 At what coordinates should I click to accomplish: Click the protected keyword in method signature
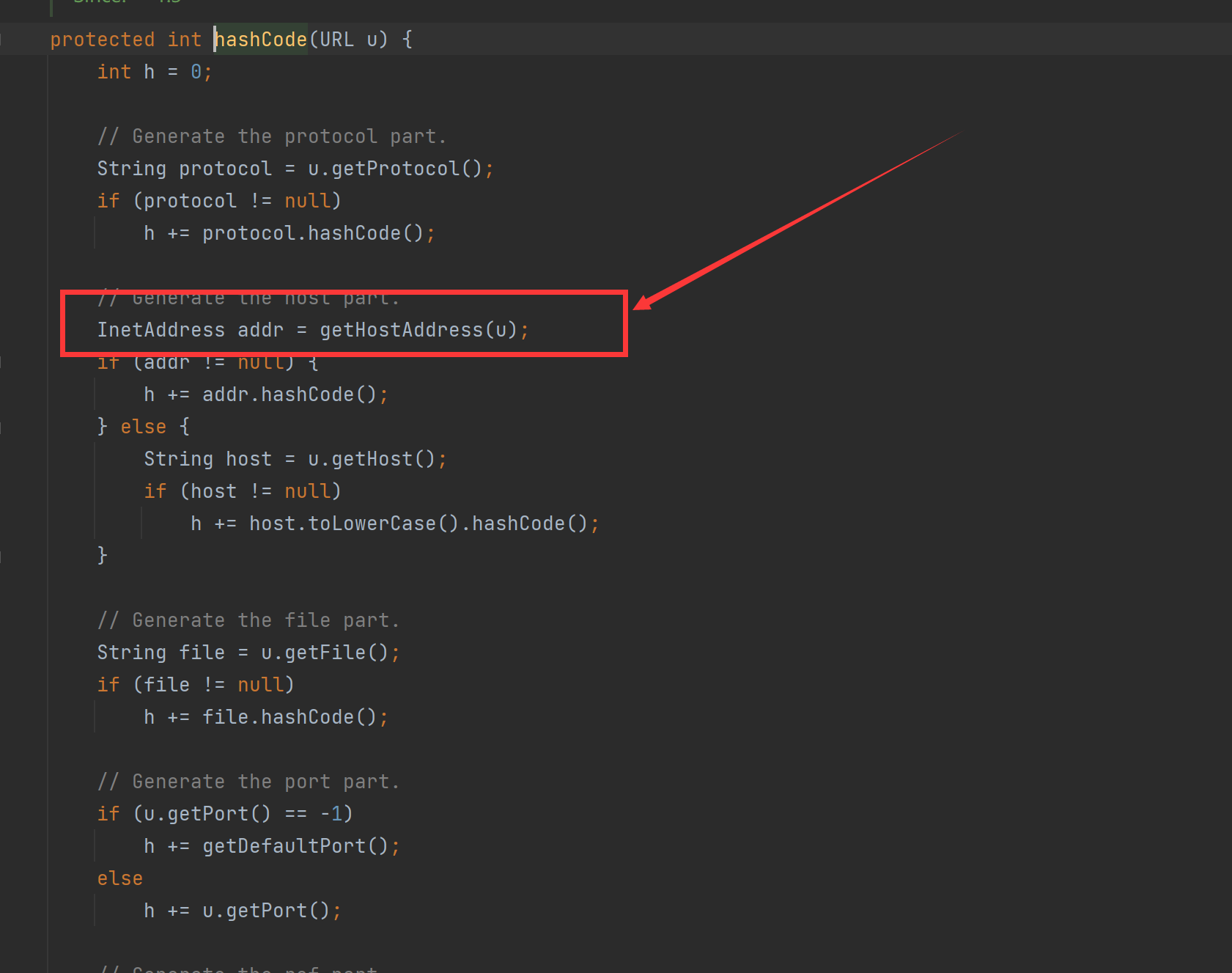tap(102, 40)
